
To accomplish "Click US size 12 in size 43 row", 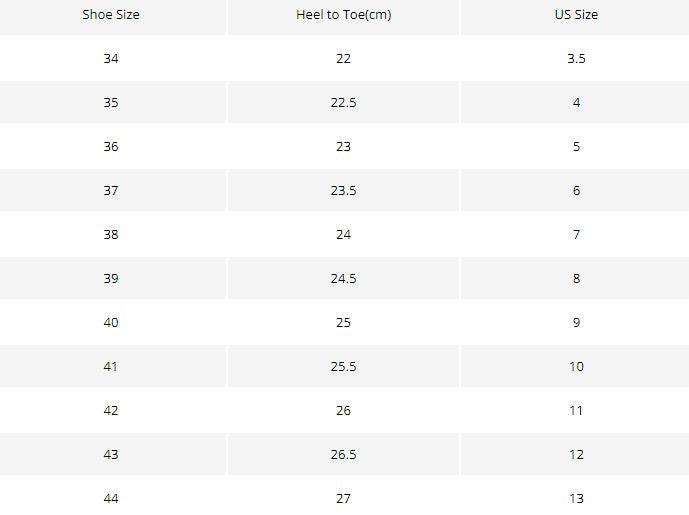I will [576, 454].
